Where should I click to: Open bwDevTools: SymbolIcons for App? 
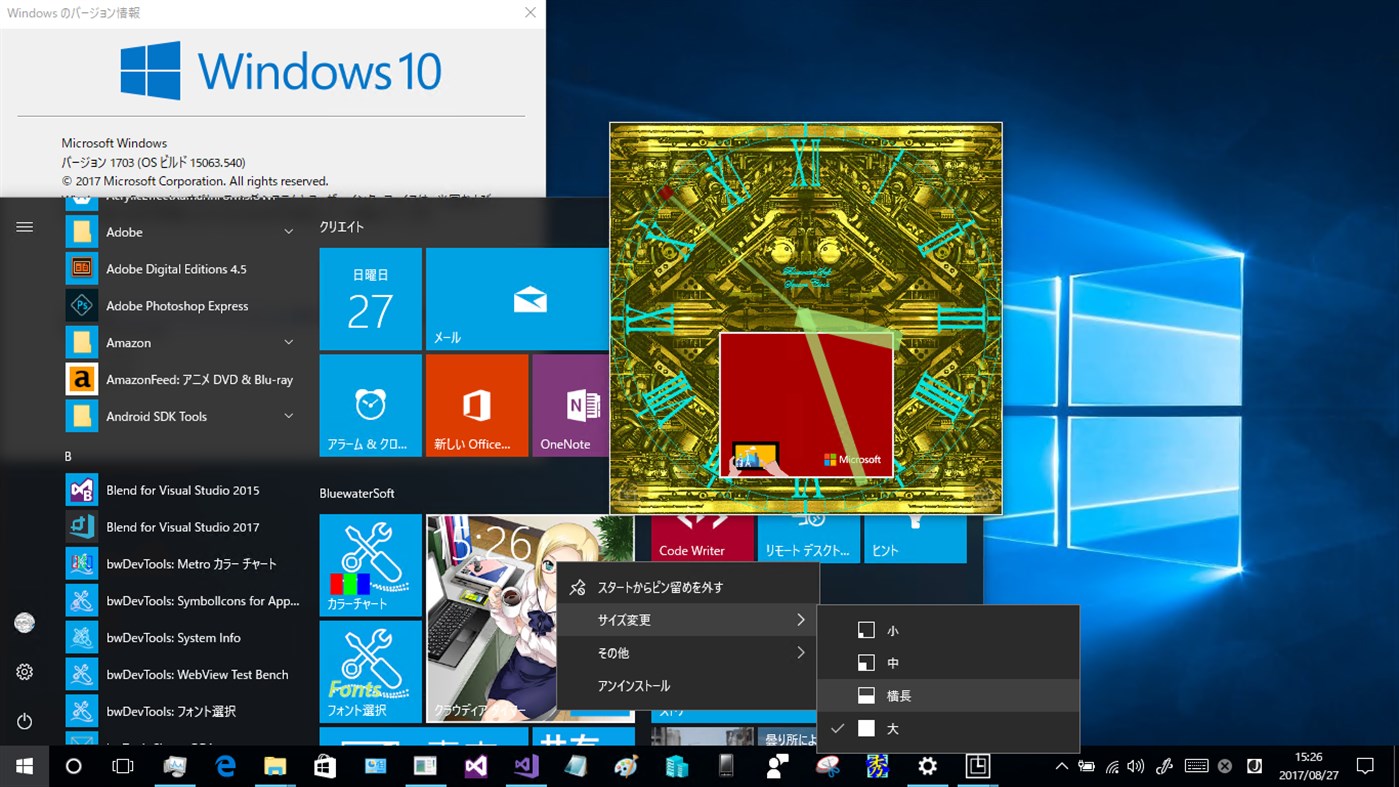(182, 601)
